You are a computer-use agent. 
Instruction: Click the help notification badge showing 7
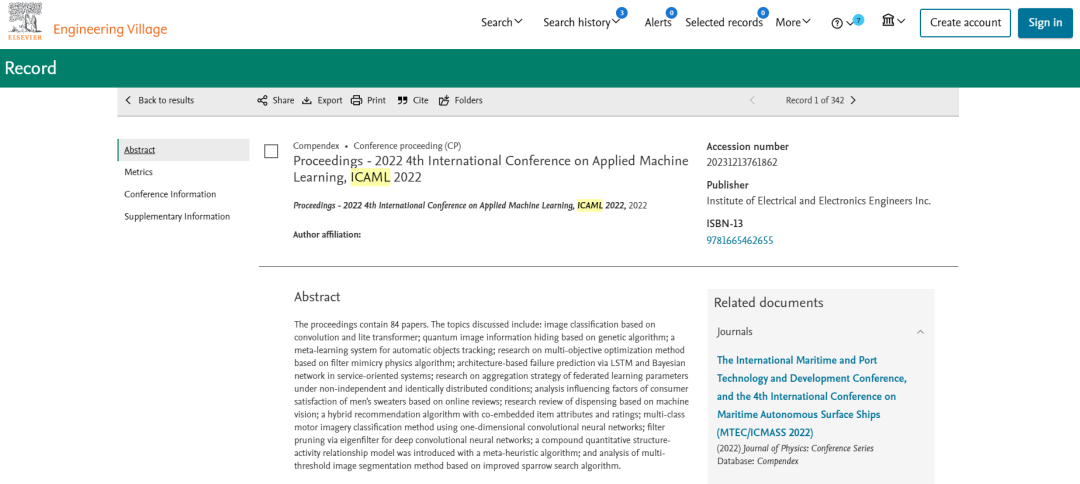pyautogui.click(x=858, y=18)
